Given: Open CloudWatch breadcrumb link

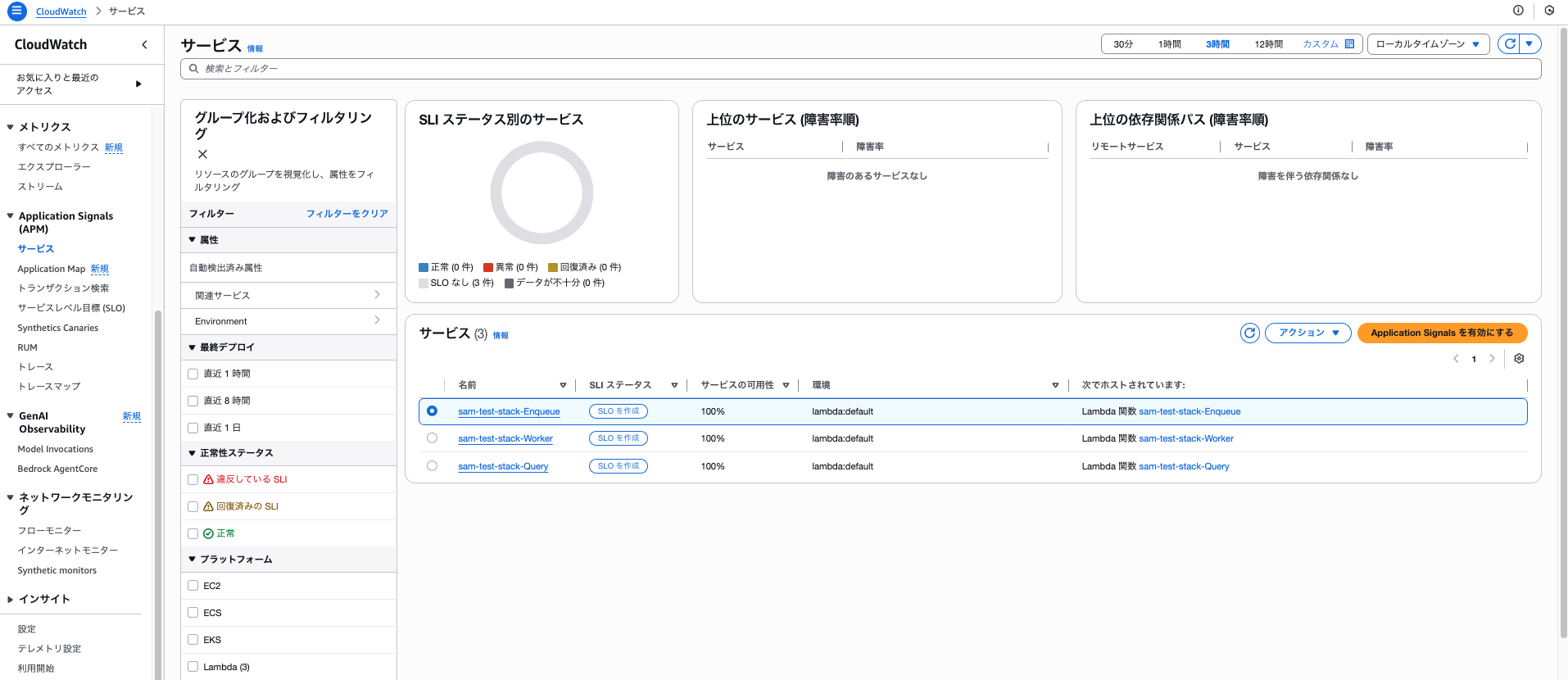Looking at the screenshot, I should coord(61,11).
